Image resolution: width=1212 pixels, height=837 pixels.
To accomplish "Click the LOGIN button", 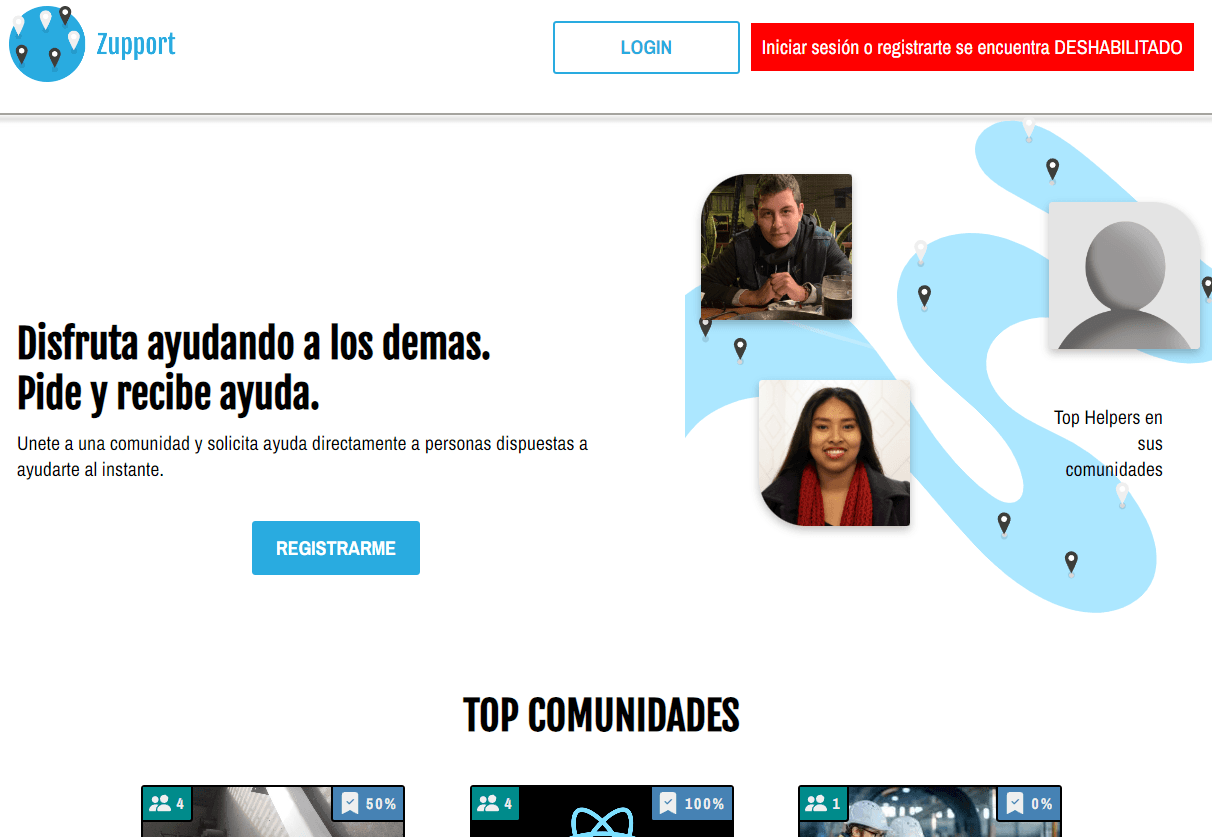I will pos(645,47).
